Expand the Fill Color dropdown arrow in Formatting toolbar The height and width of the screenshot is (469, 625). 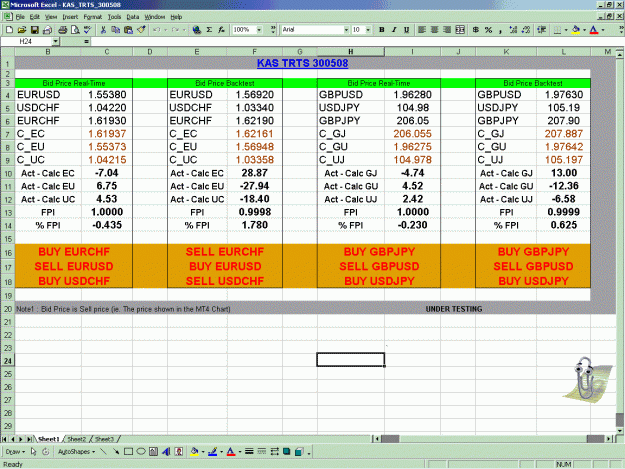[584, 30]
